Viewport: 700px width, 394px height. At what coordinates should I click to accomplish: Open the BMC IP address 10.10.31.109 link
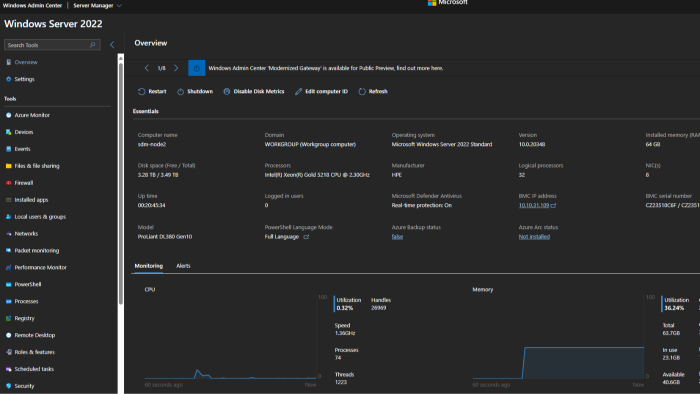[533, 206]
